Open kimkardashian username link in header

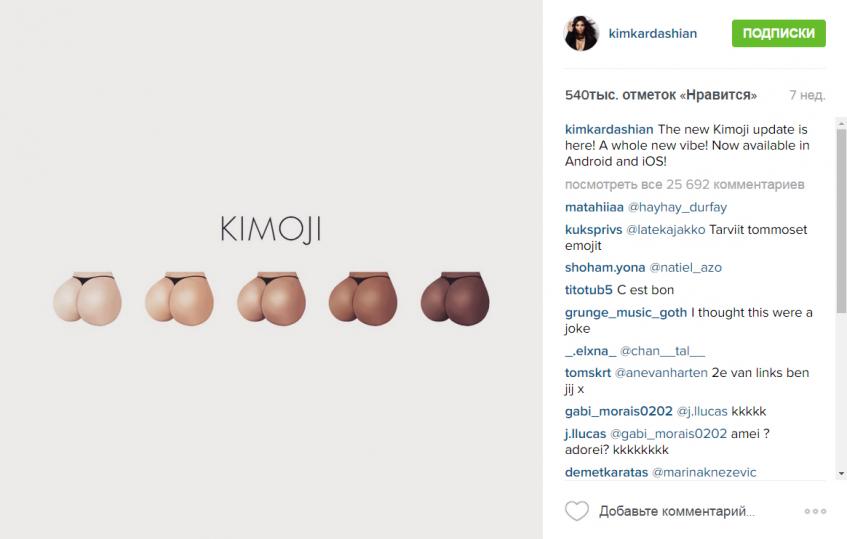[653, 33]
